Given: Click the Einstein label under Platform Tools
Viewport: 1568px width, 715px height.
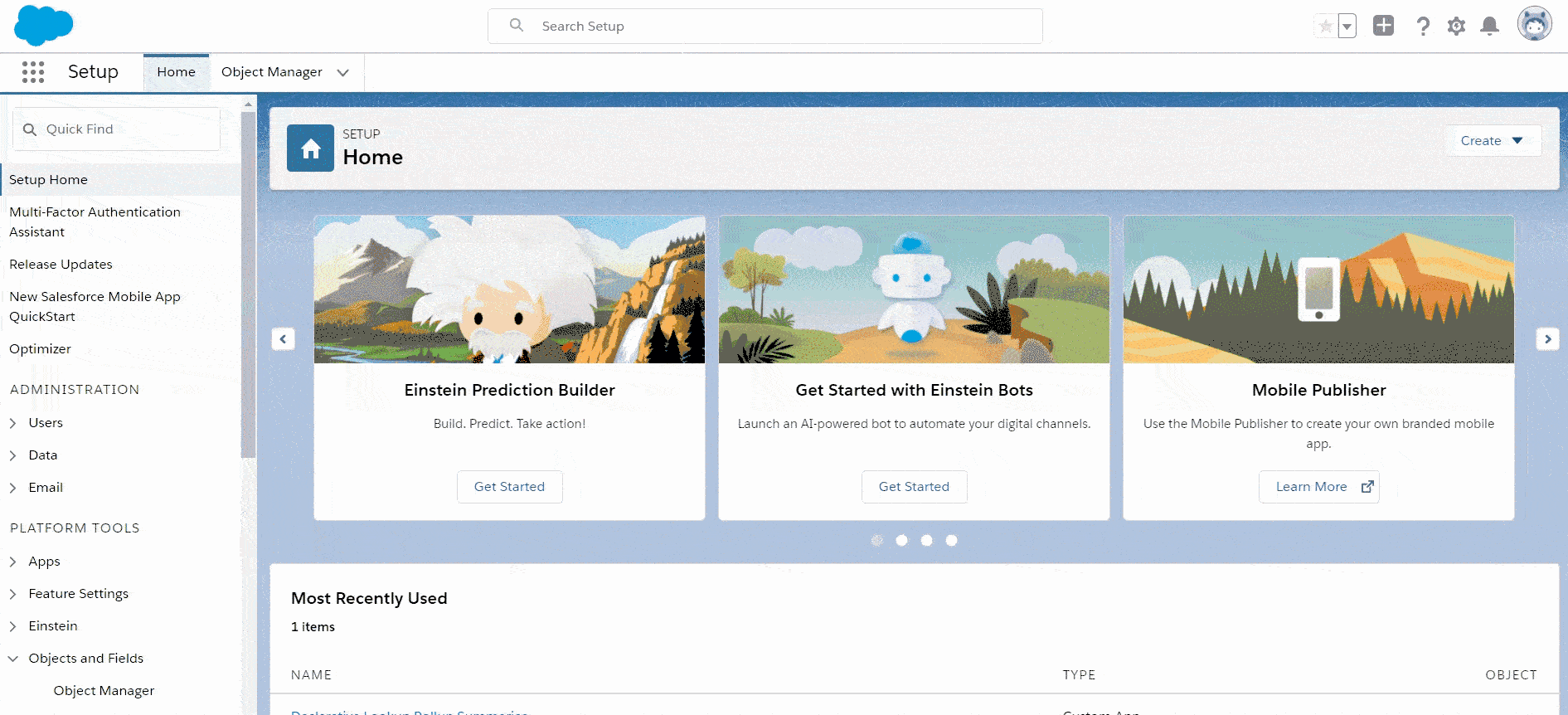Looking at the screenshot, I should 53,626.
